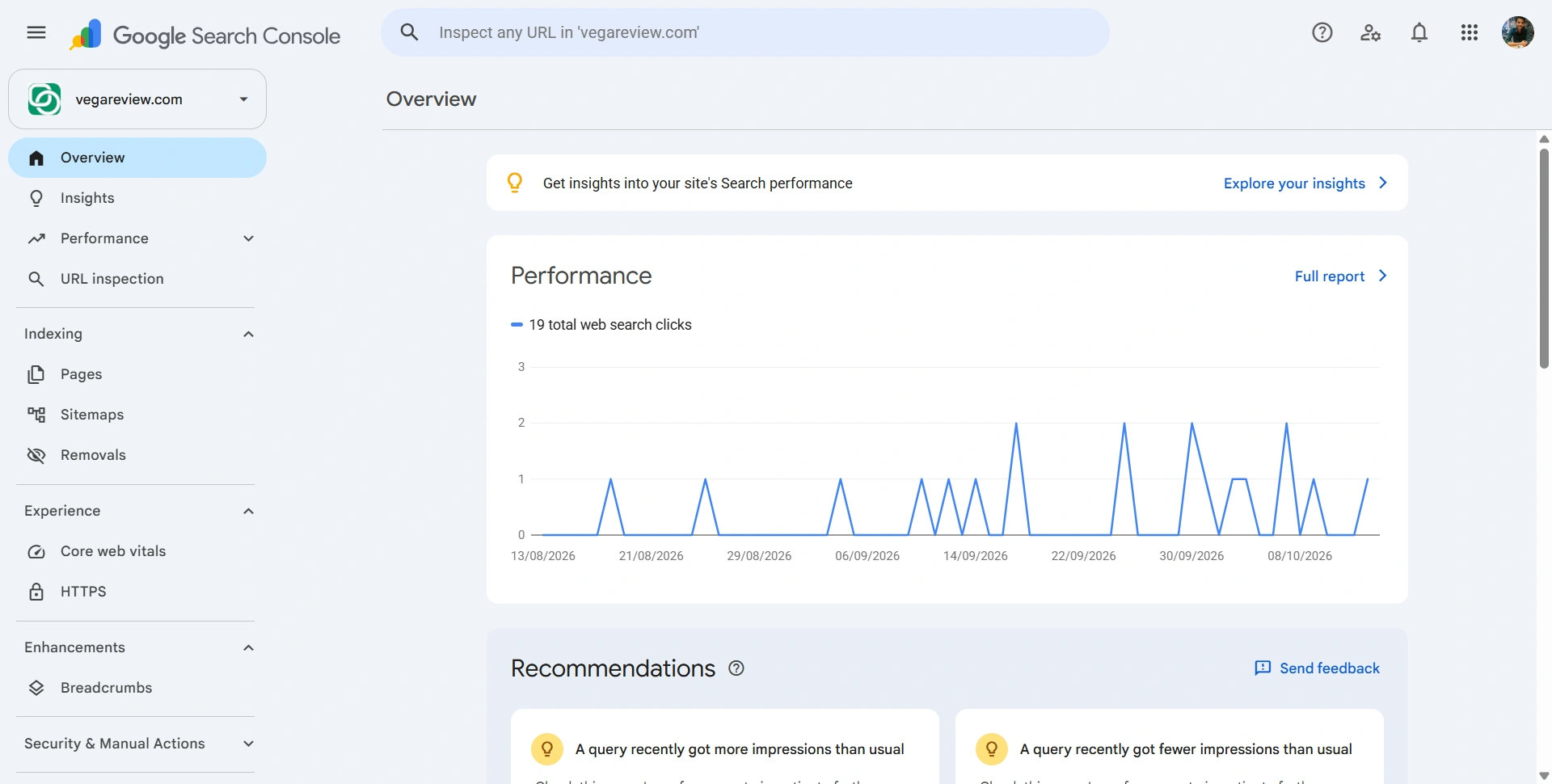Click '19 total web search clicks' legend
Image resolution: width=1552 pixels, height=784 pixels.
(x=601, y=325)
